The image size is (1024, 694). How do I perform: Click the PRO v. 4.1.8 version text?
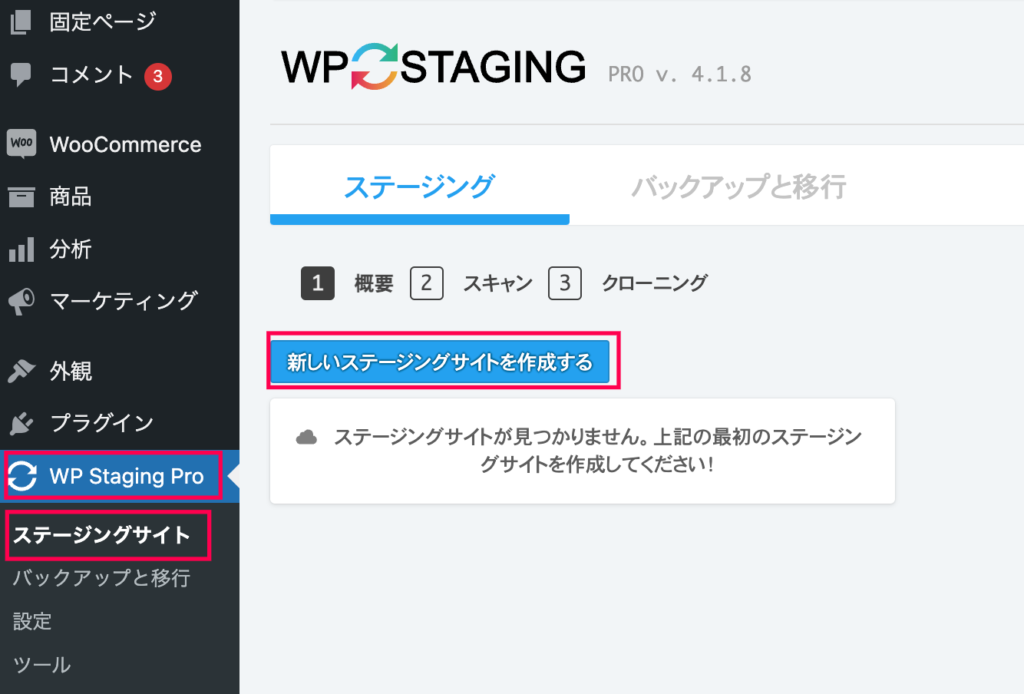[x=680, y=74]
